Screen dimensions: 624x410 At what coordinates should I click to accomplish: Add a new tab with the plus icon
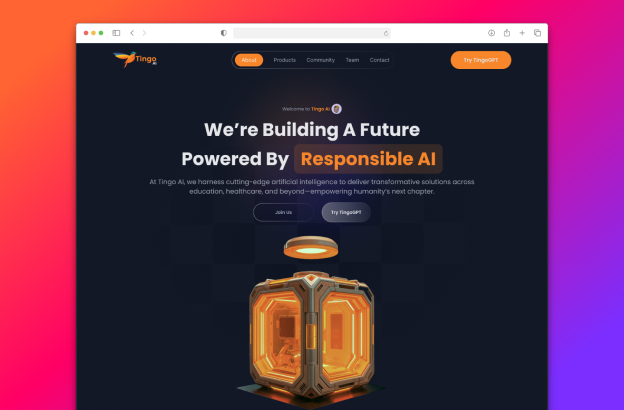pos(522,33)
